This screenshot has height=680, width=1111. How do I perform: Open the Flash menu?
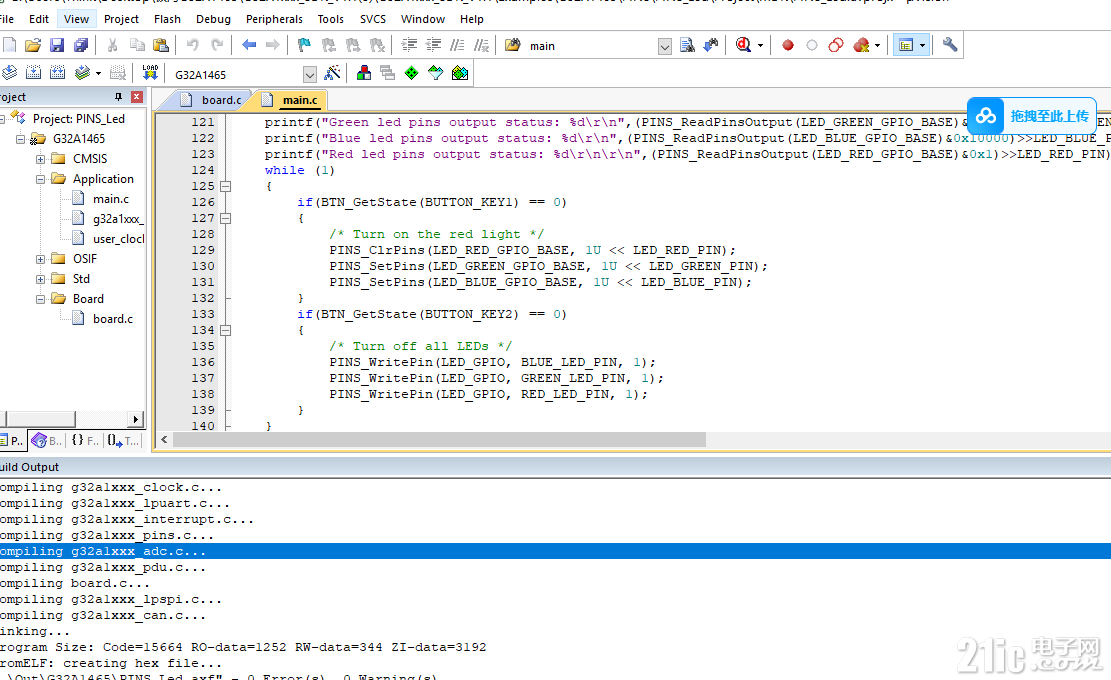click(167, 19)
